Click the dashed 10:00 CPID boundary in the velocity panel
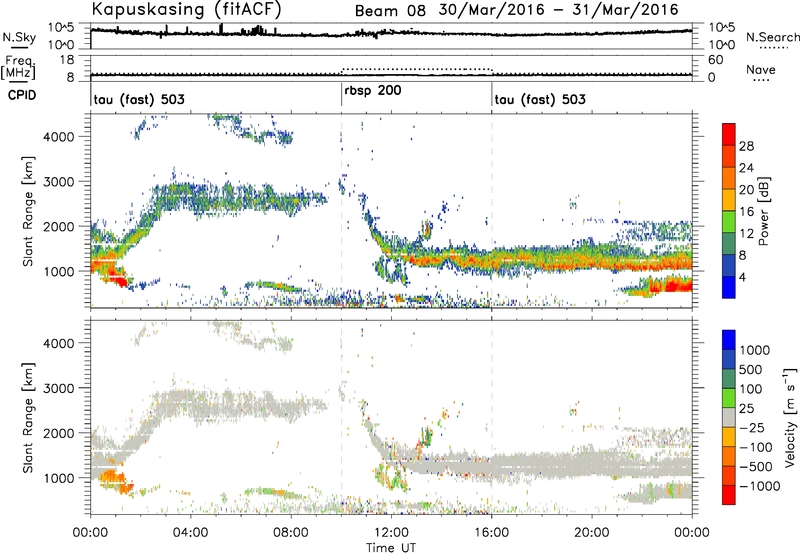 [x=341, y=417]
